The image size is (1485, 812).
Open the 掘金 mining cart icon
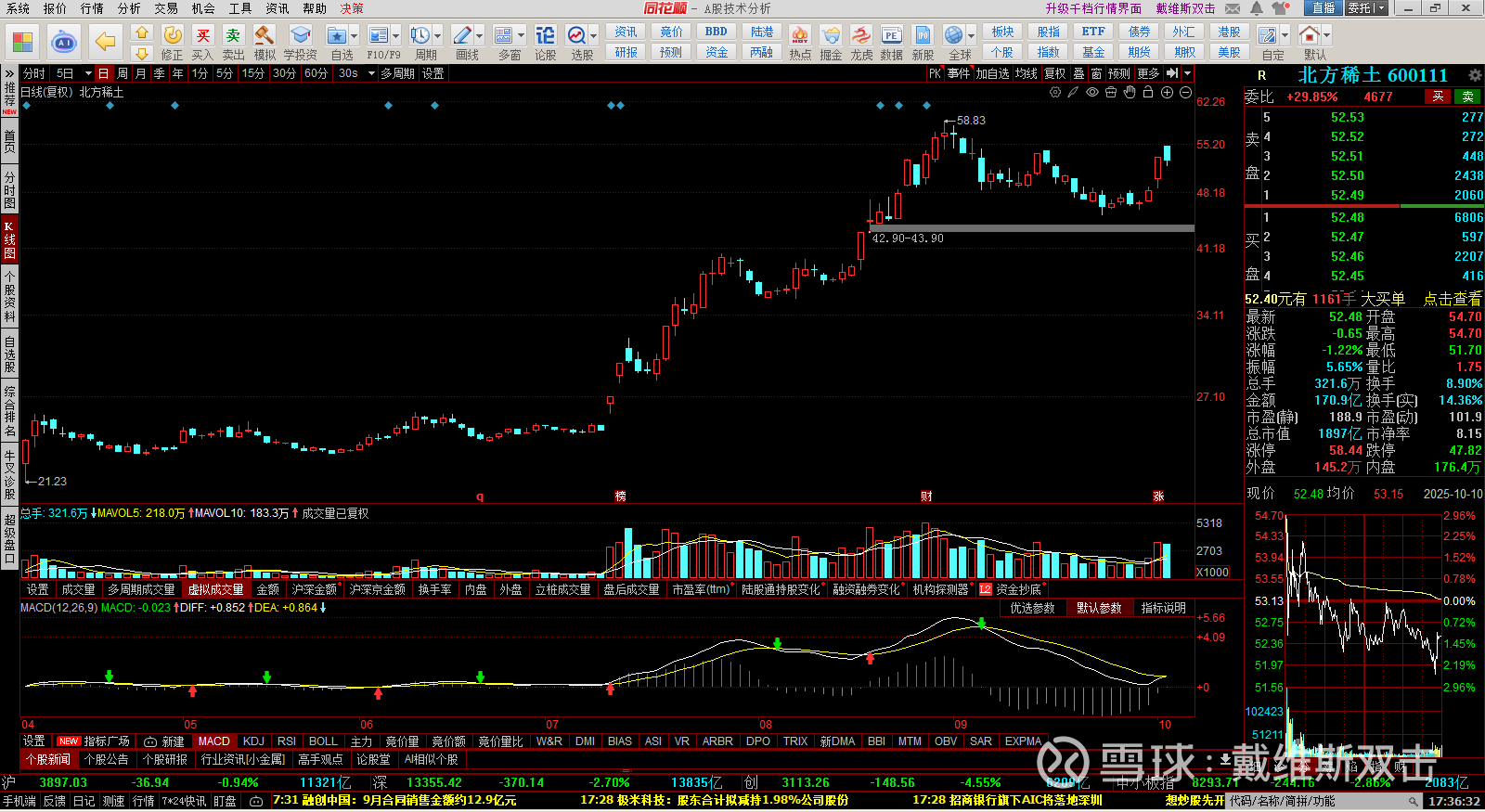point(831,35)
